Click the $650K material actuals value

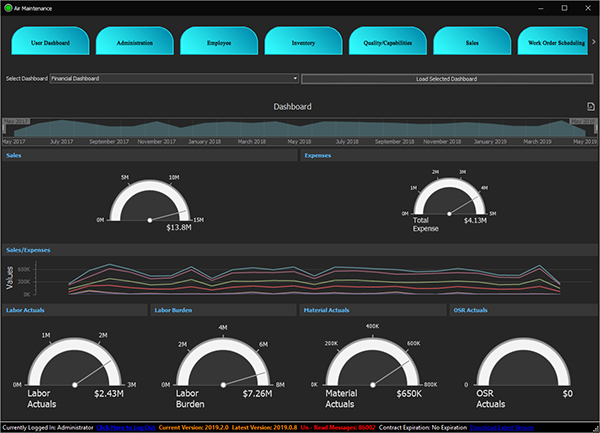click(409, 394)
